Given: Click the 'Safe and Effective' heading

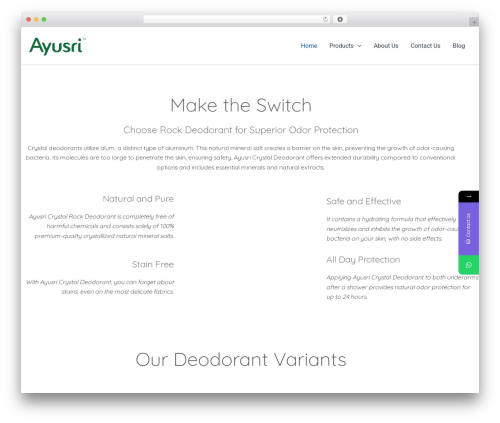Looking at the screenshot, I should coord(364,201).
